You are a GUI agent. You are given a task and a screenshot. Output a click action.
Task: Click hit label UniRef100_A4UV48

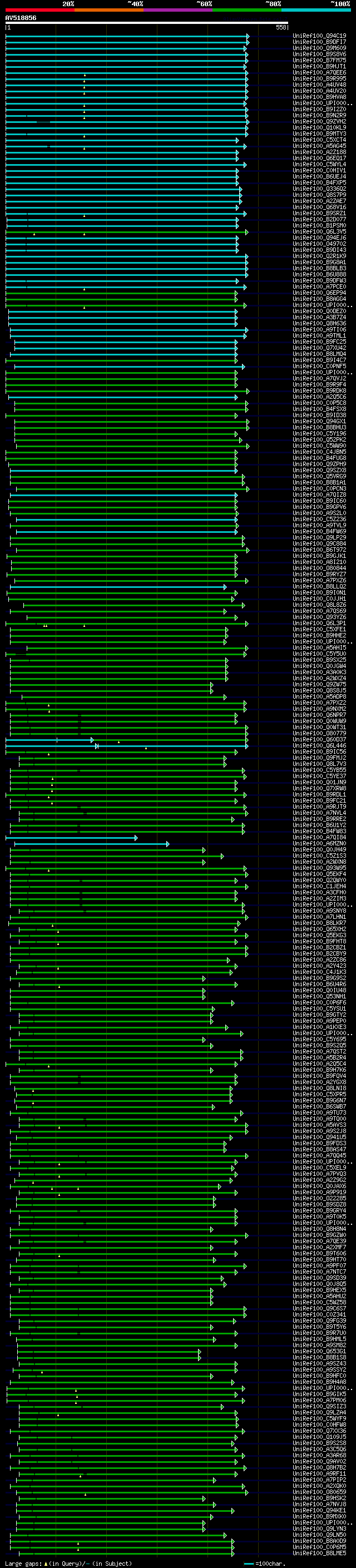coord(319,85)
